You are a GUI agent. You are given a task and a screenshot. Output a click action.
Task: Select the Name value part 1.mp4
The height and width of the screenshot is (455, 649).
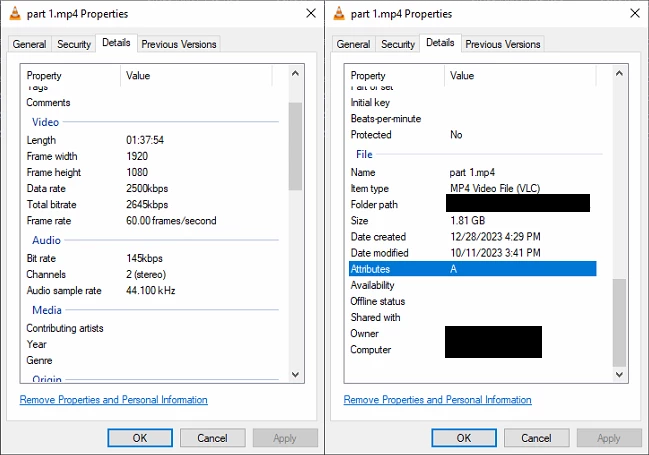coord(472,173)
